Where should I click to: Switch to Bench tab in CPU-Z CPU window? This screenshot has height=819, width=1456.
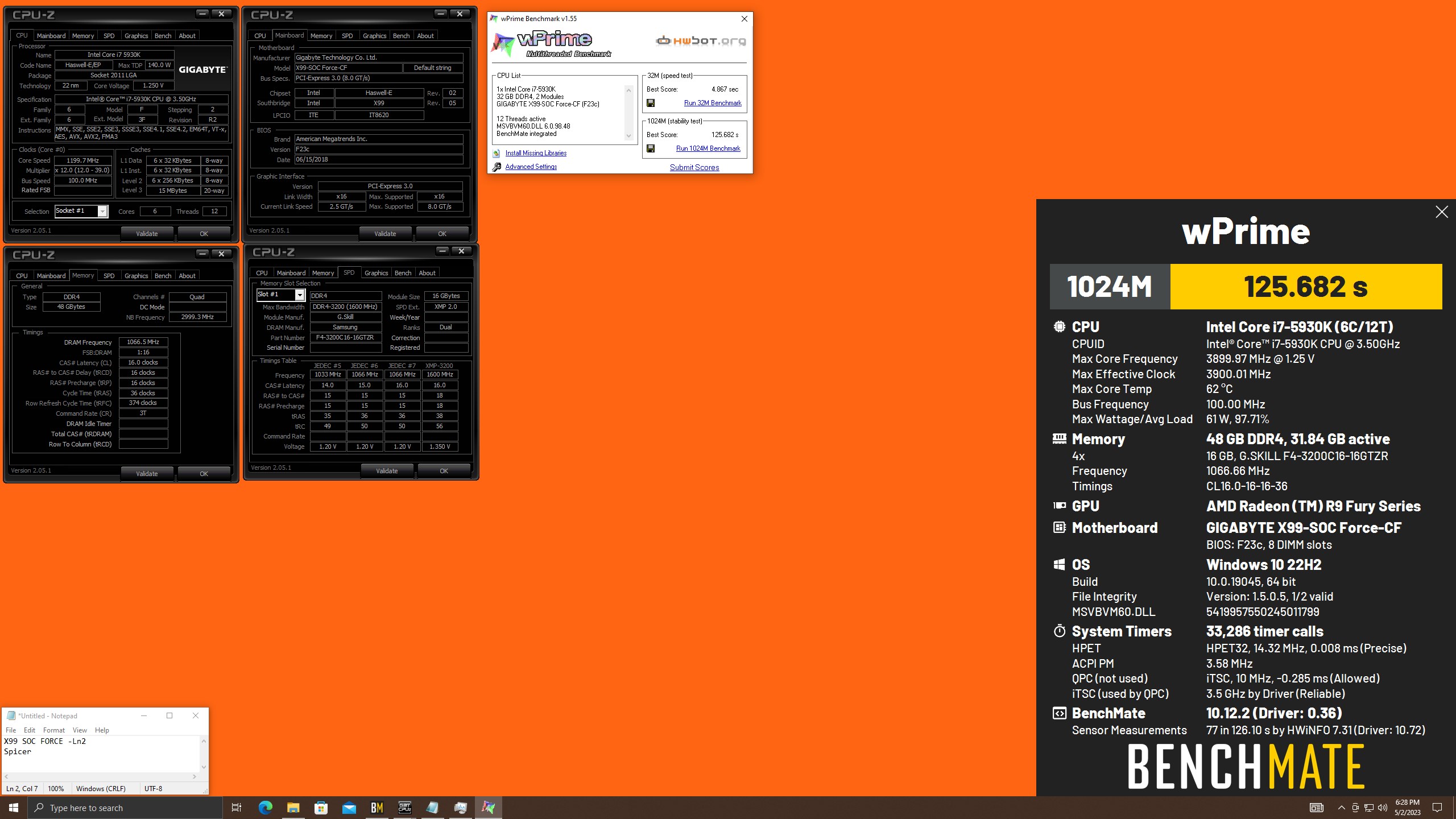click(x=163, y=36)
